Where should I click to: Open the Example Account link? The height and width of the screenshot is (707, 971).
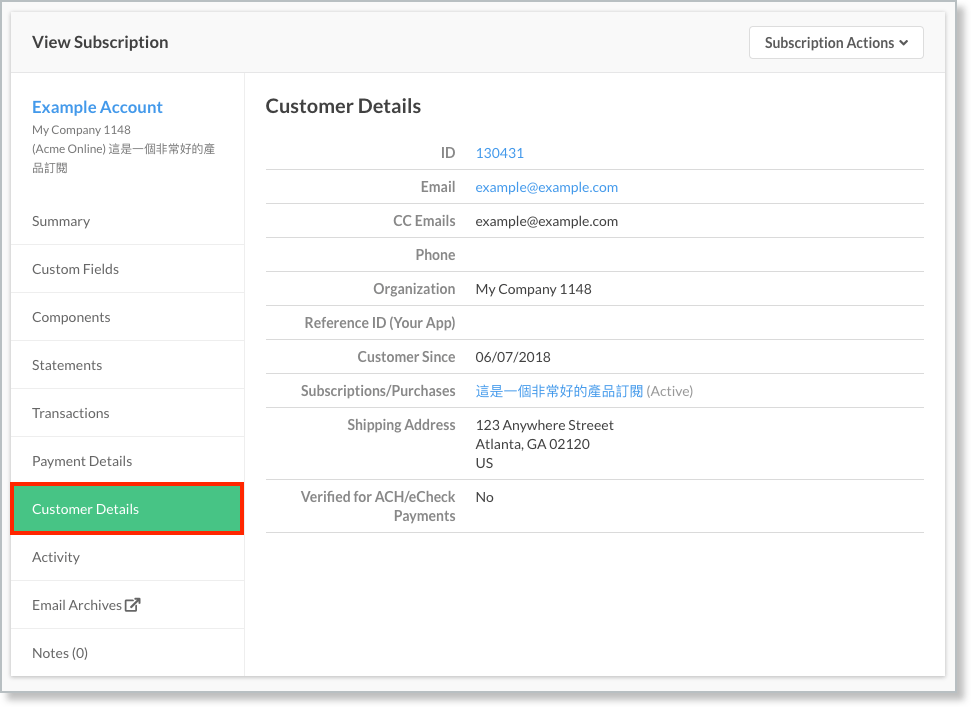[97, 107]
